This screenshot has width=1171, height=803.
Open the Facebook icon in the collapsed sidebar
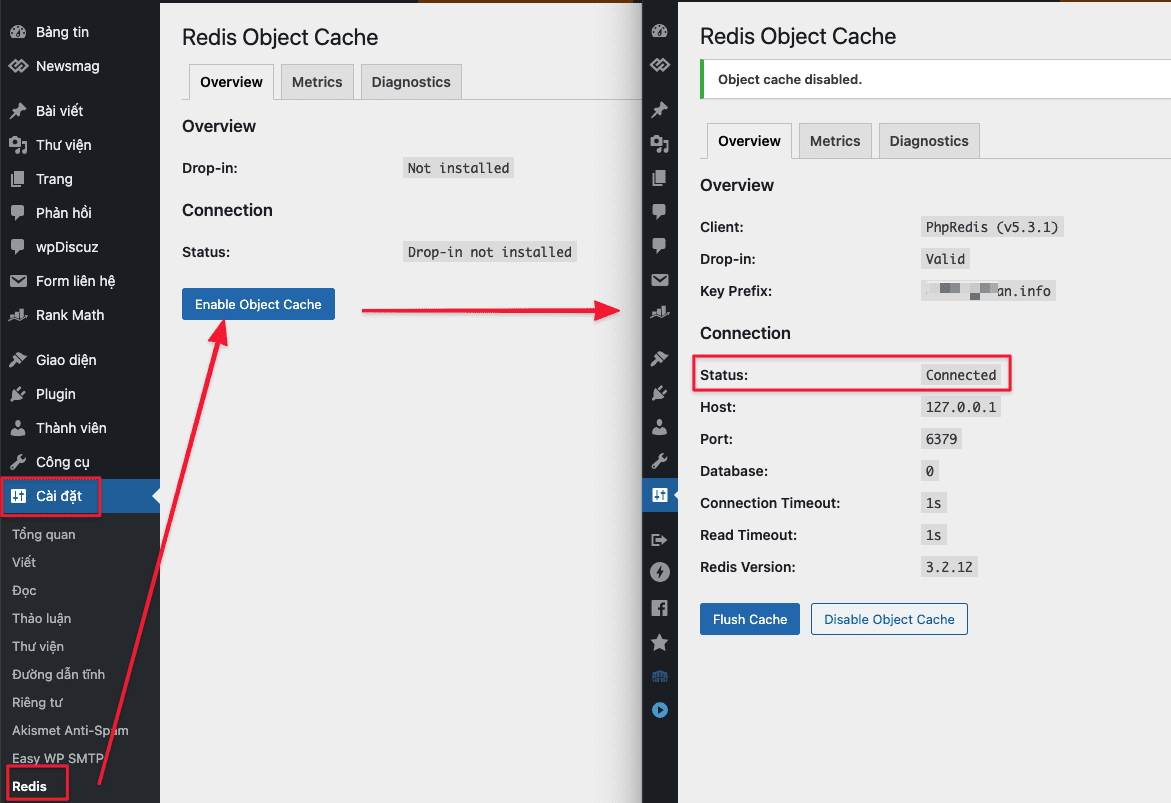[659, 607]
